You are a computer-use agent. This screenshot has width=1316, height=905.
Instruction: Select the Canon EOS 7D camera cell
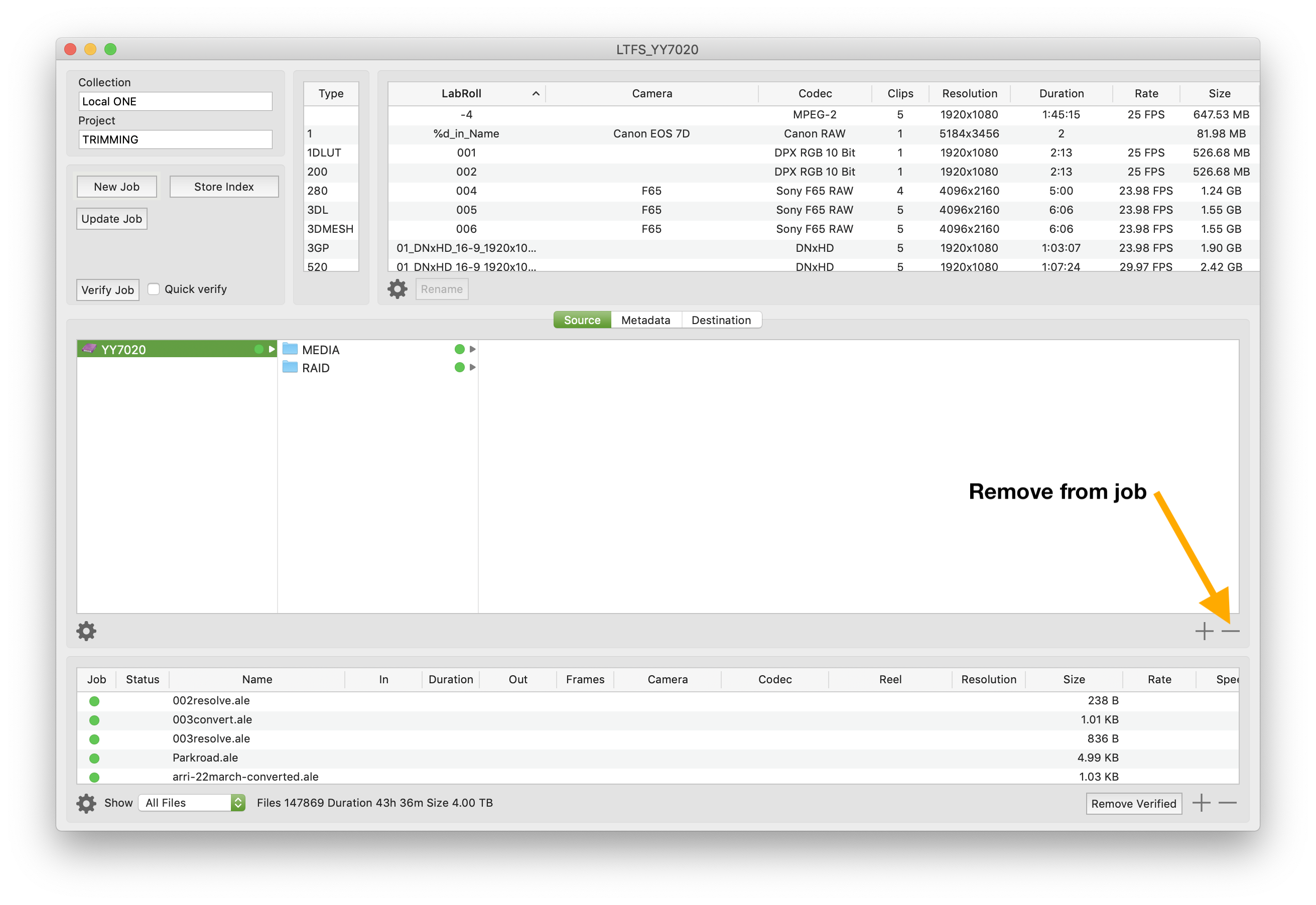pyautogui.click(x=651, y=134)
